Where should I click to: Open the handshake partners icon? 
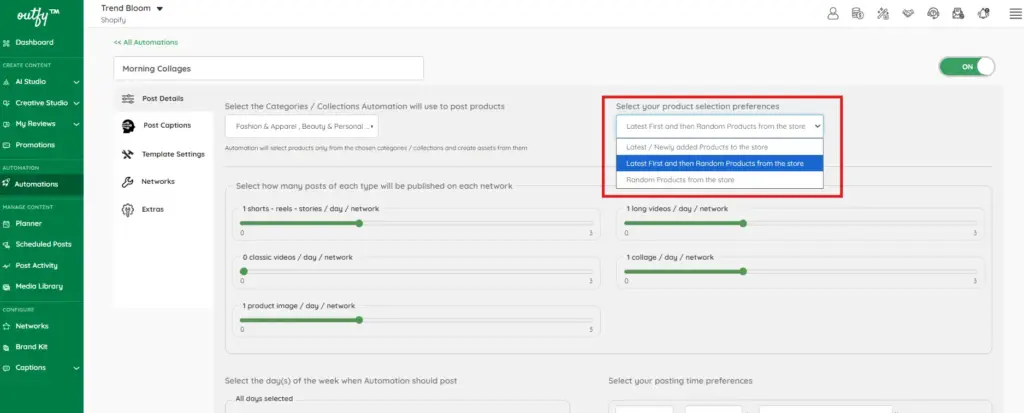pos(908,14)
